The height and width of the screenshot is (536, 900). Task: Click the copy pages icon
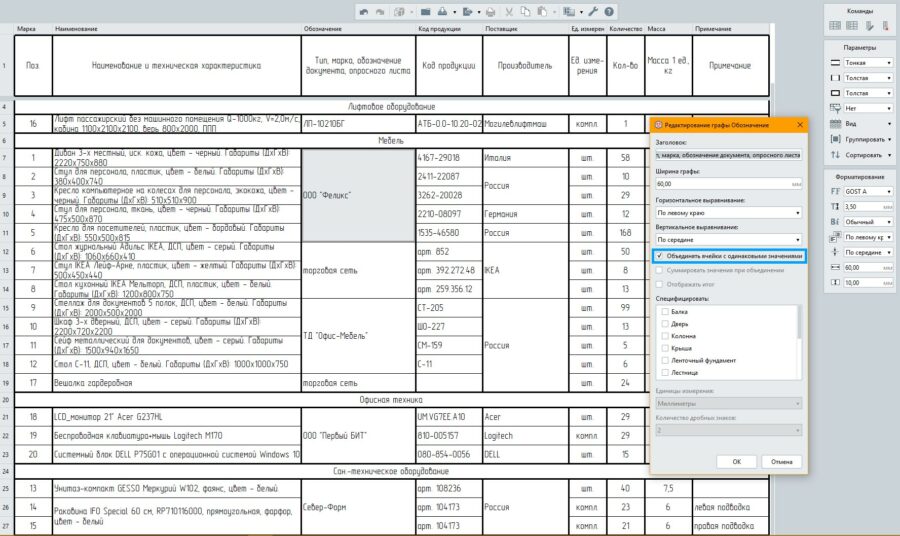525,11
